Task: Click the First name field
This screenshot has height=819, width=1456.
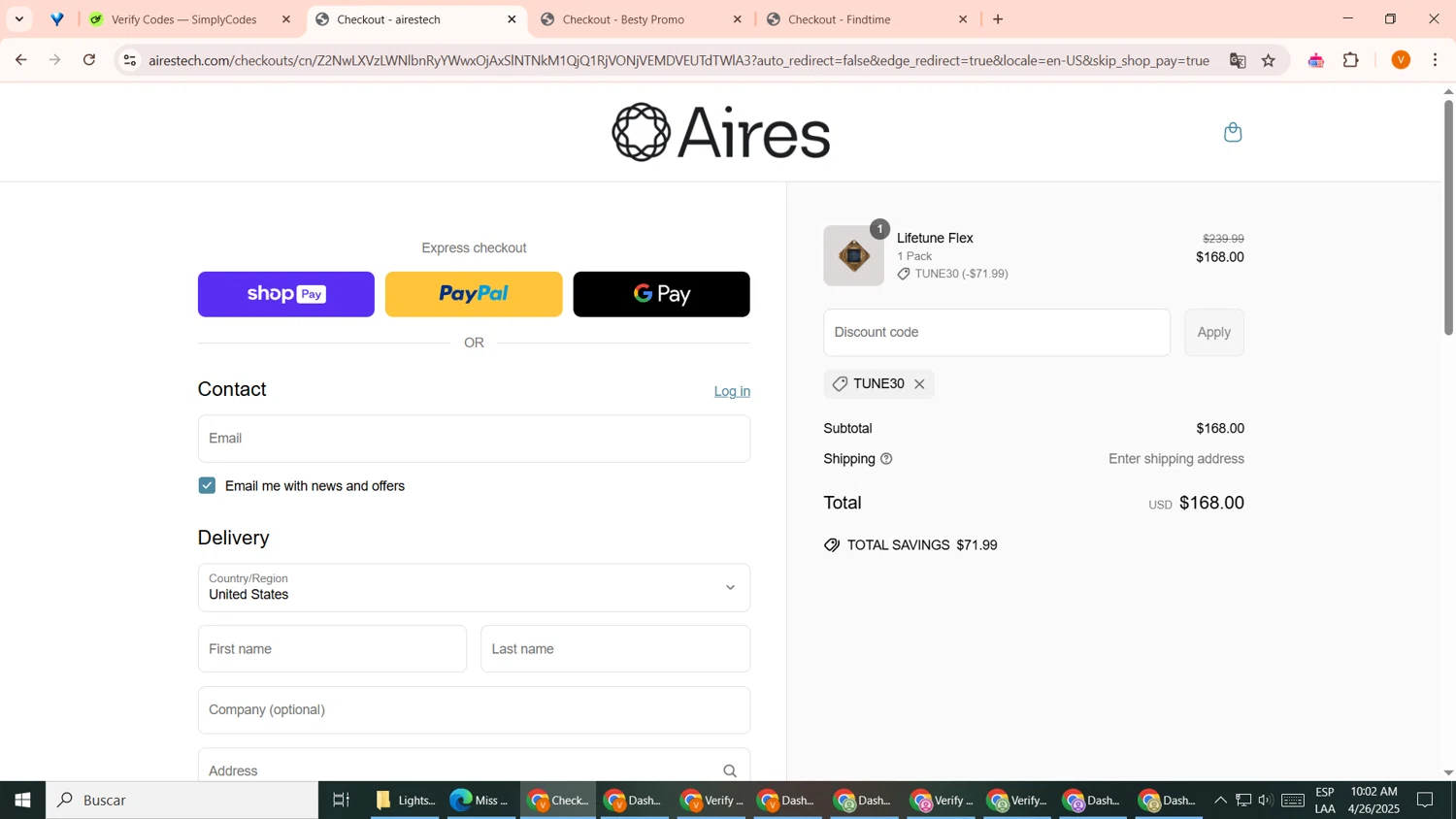Action: coord(332,649)
